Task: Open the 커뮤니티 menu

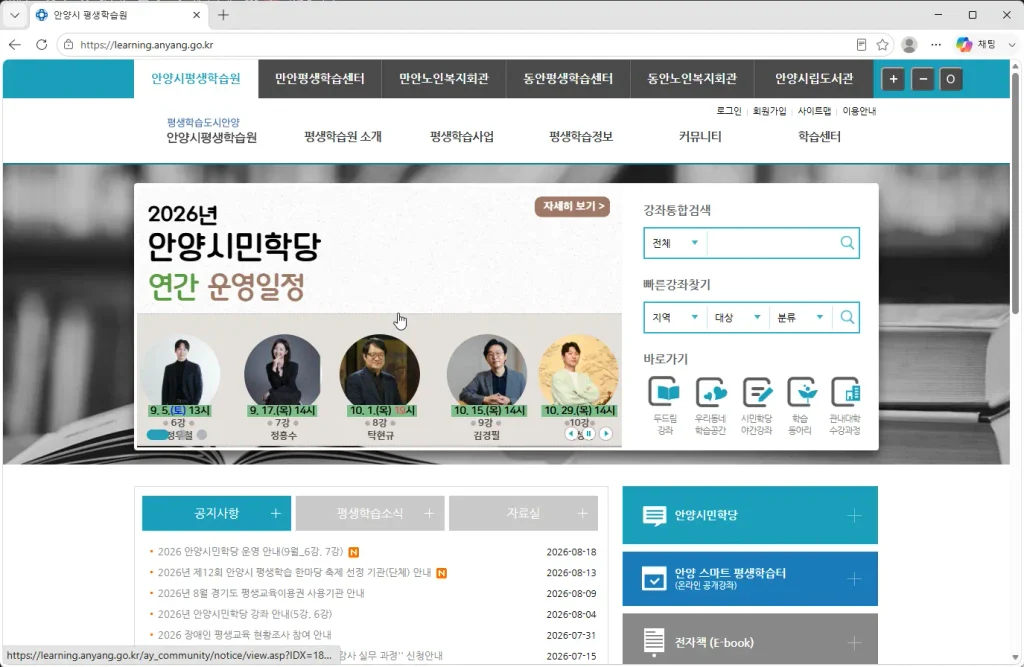Action: [x=700, y=137]
